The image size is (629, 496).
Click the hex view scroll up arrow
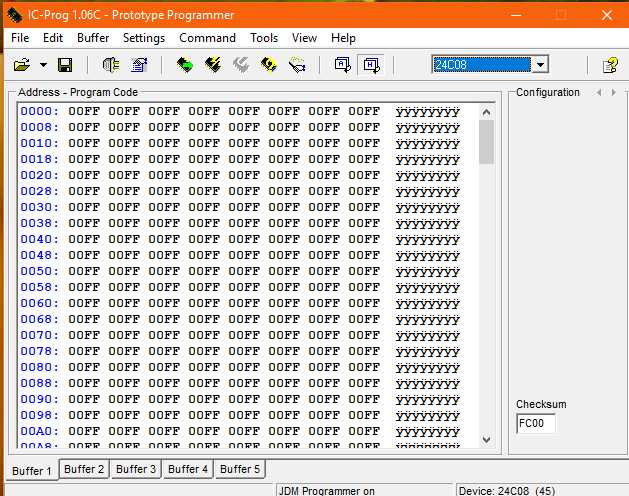[x=486, y=112]
